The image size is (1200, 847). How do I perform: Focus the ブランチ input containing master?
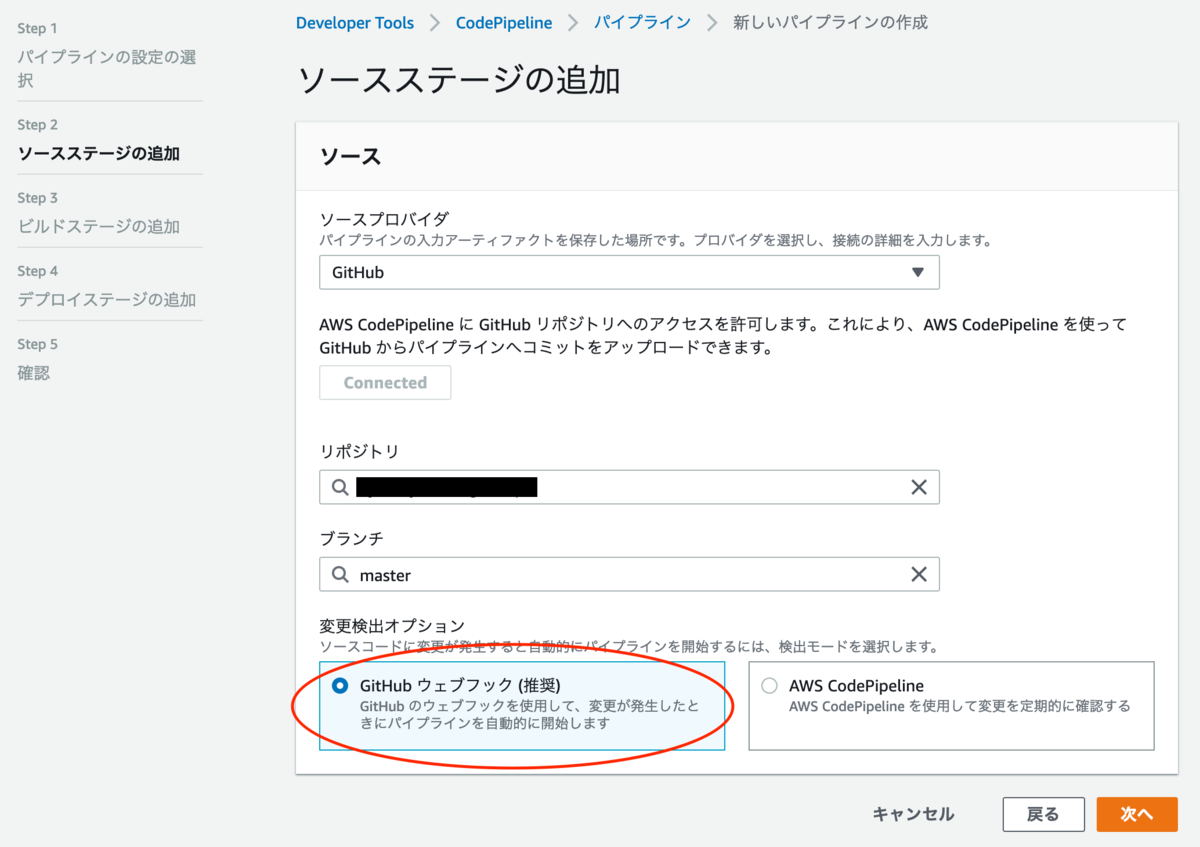tap(629, 575)
